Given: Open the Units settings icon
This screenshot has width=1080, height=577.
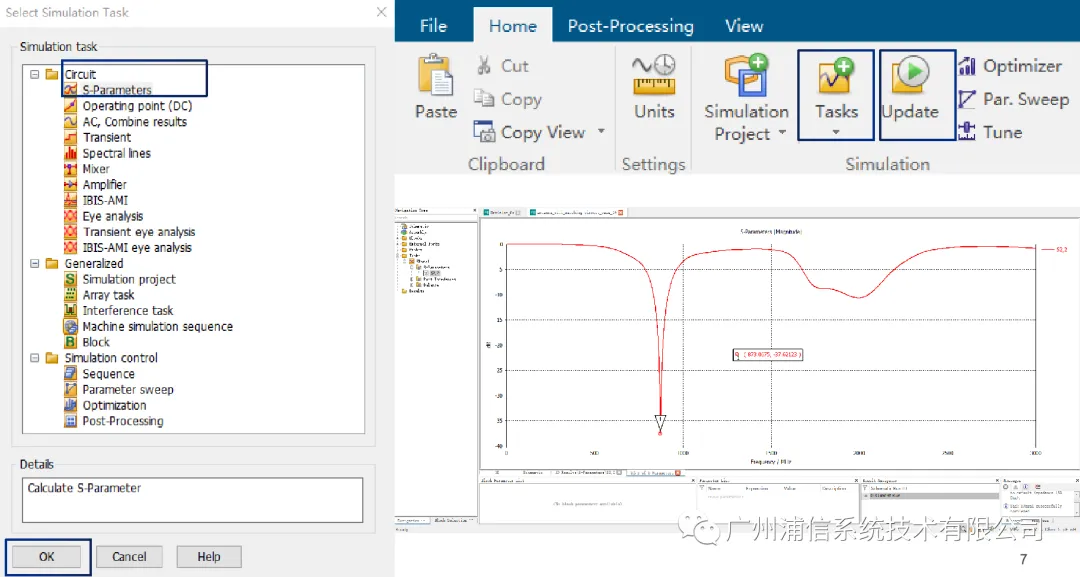Looking at the screenshot, I should click(654, 74).
